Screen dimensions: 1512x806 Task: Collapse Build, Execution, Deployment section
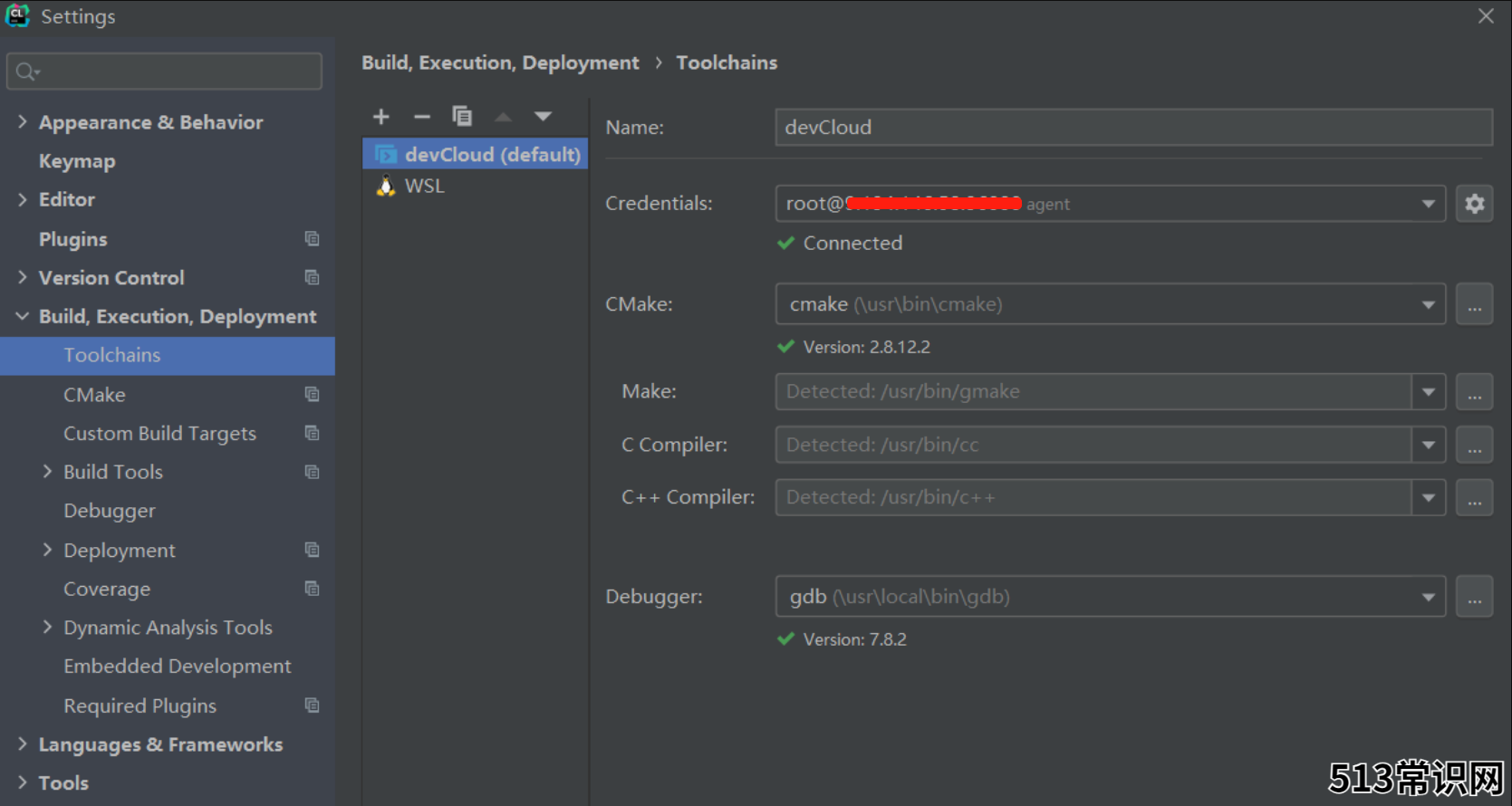click(x=23, y=316)
